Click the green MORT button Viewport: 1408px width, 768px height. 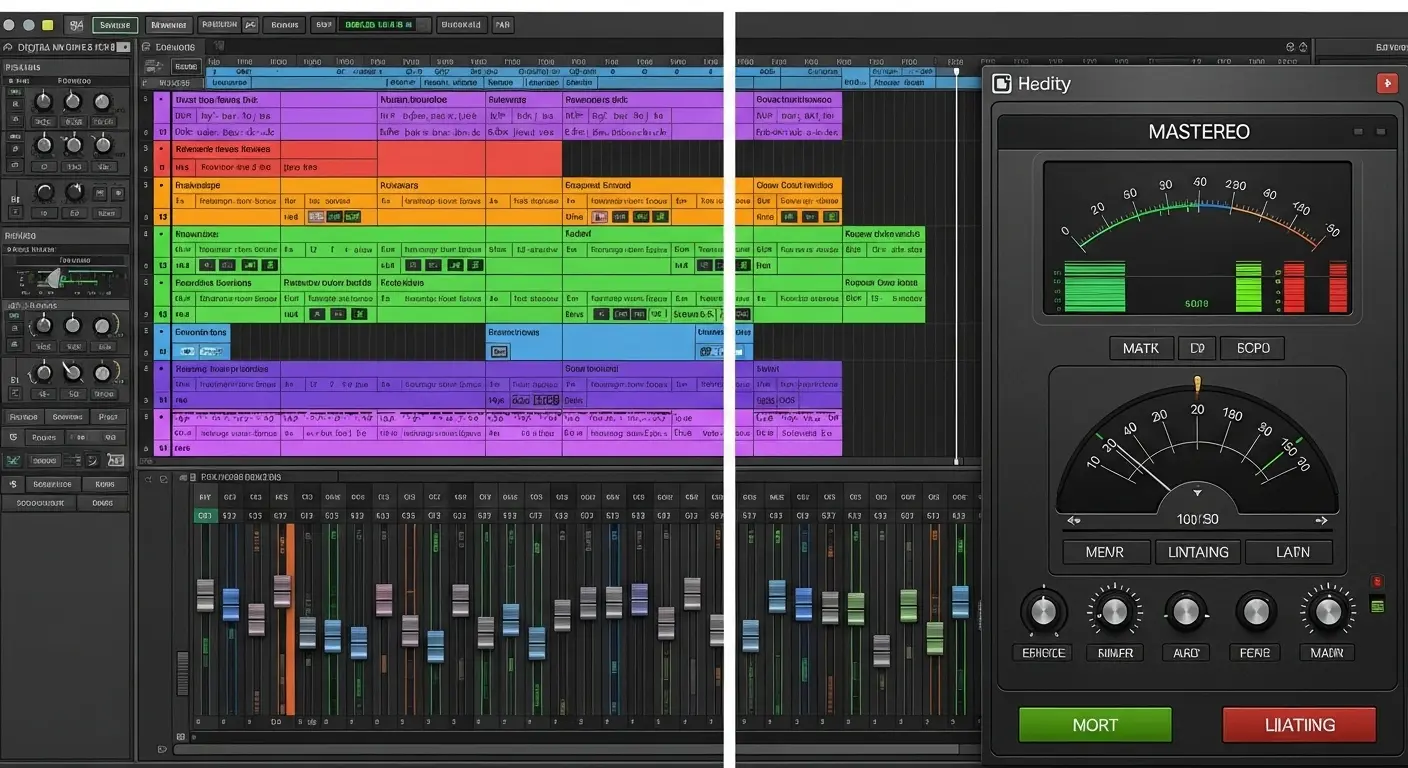[x=1095, y=725]
